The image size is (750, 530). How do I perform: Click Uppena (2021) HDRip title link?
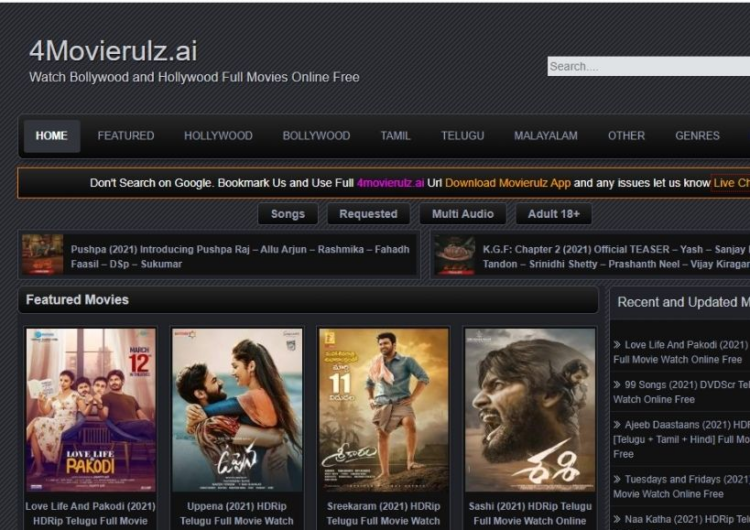pyautogui.click(x=237, y=514)
